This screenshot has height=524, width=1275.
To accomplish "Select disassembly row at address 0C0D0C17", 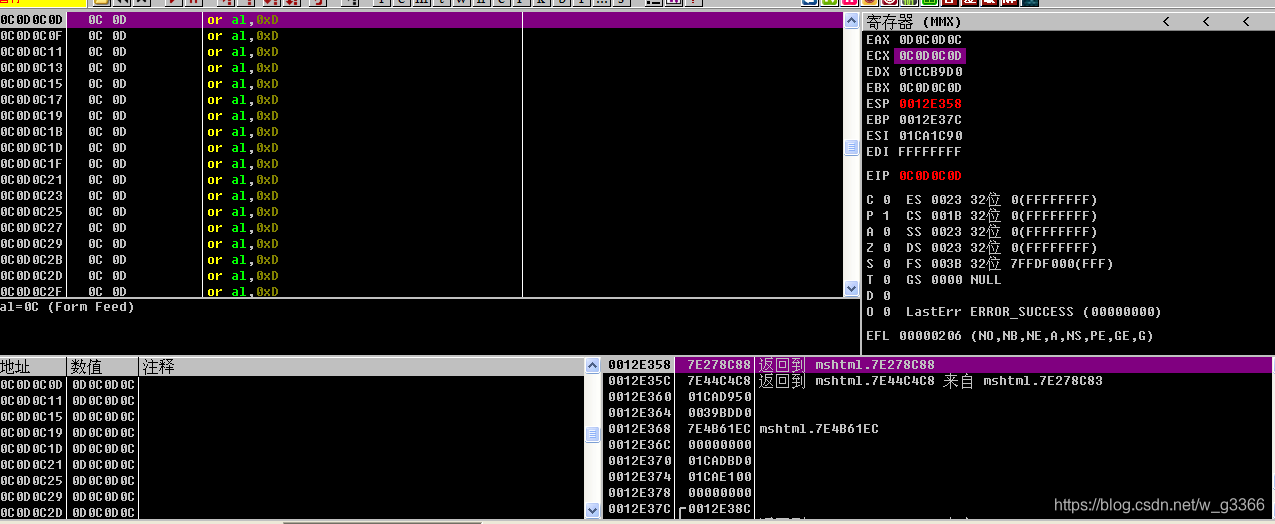I will 421,100.
